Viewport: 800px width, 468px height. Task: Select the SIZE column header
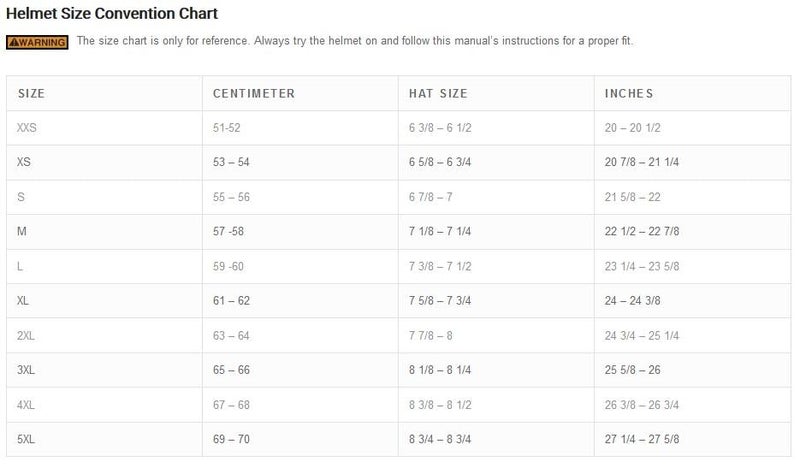pyautogui.click(x=31, y=94)
